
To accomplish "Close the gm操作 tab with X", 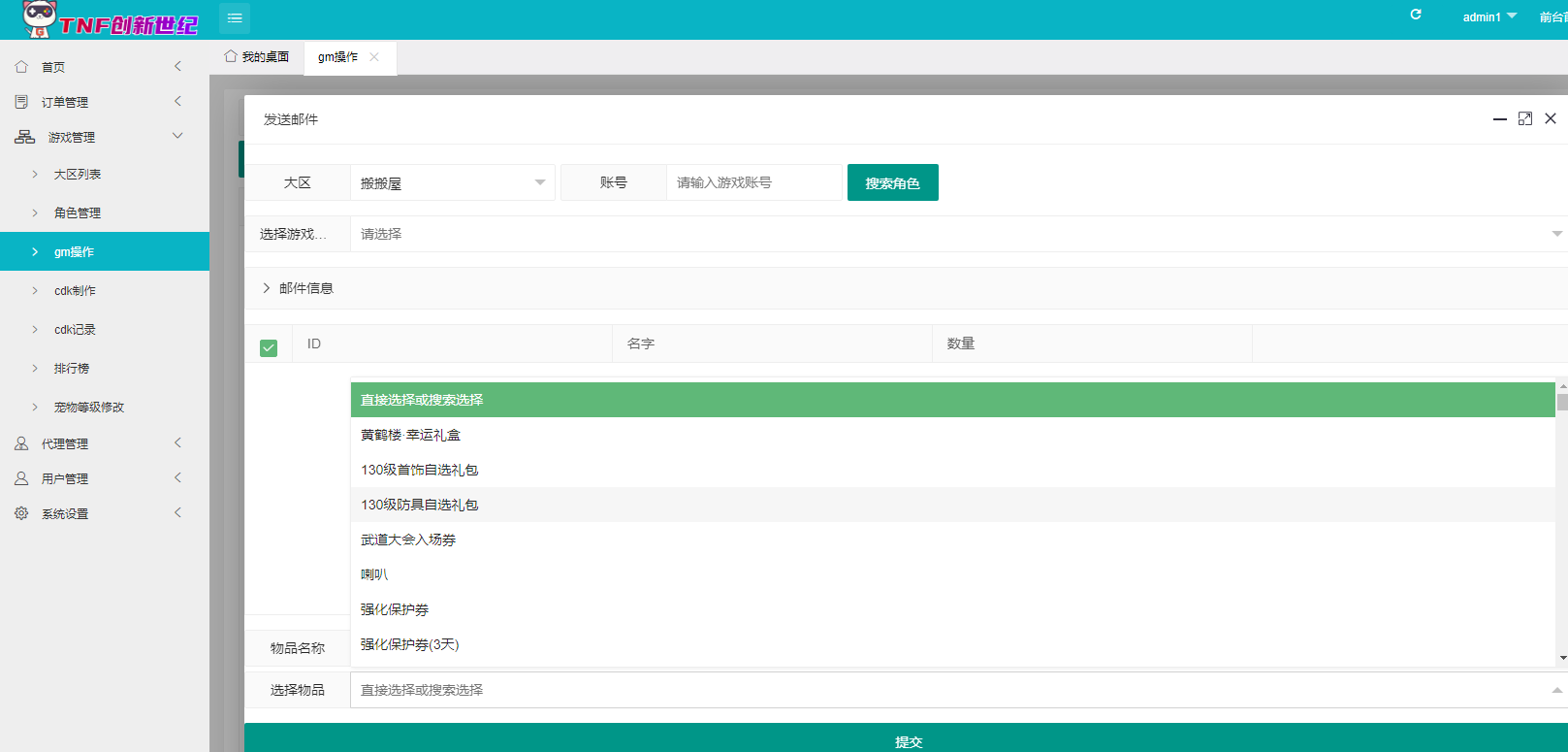I will (x=374, y=57).
